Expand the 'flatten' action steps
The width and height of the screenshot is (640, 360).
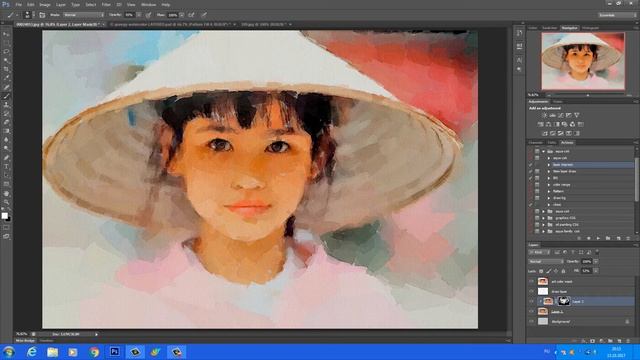click(549, 191)
